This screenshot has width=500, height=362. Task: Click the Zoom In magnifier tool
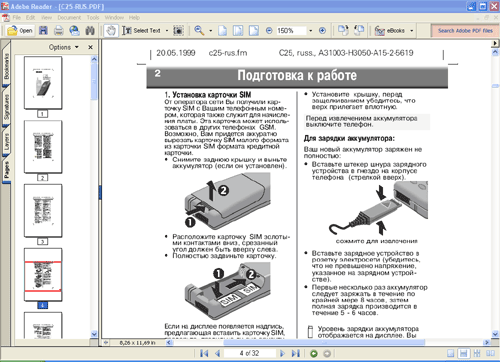tap(199, 31)
